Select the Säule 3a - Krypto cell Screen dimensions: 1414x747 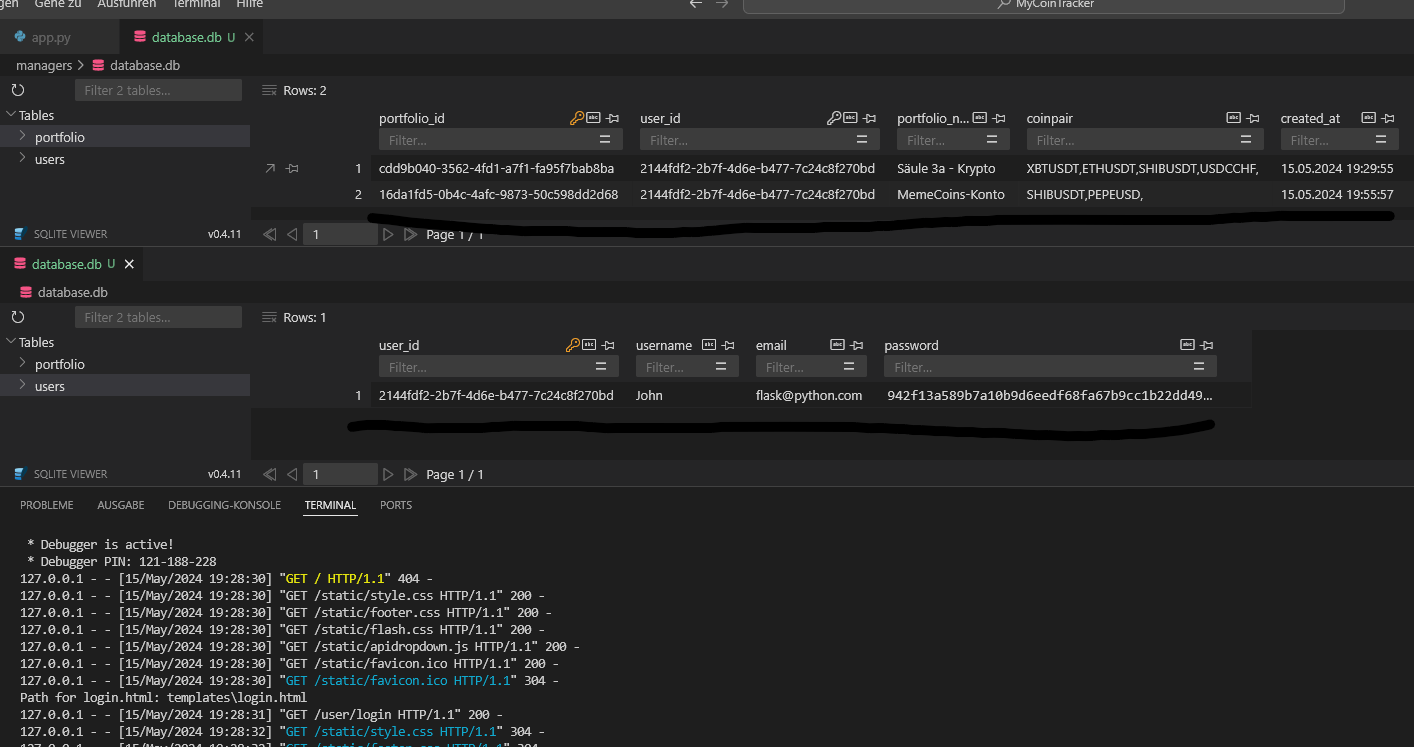click(946, 168)
